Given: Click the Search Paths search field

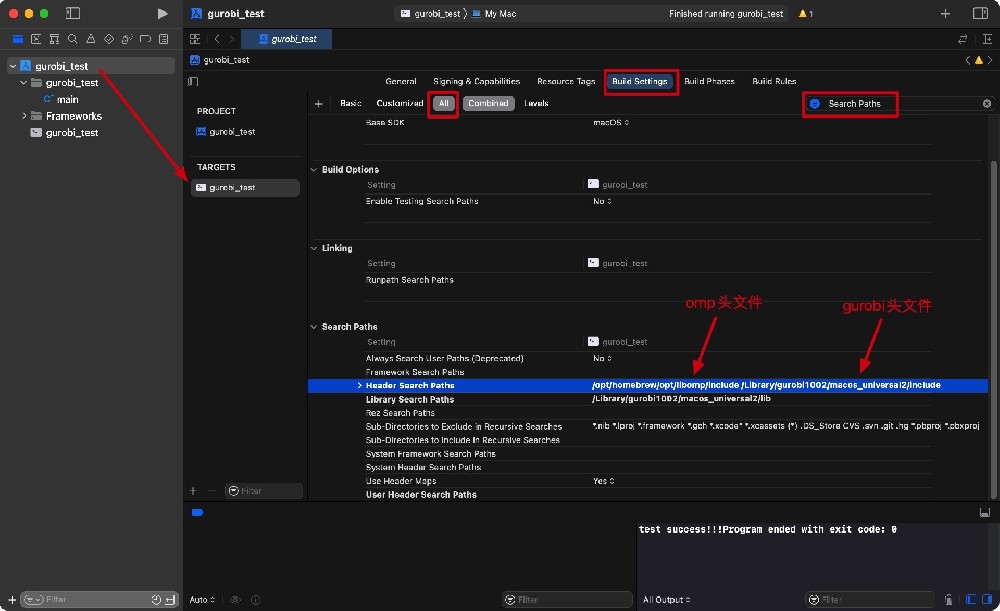Looking at the screenshot, I should 899,103.
